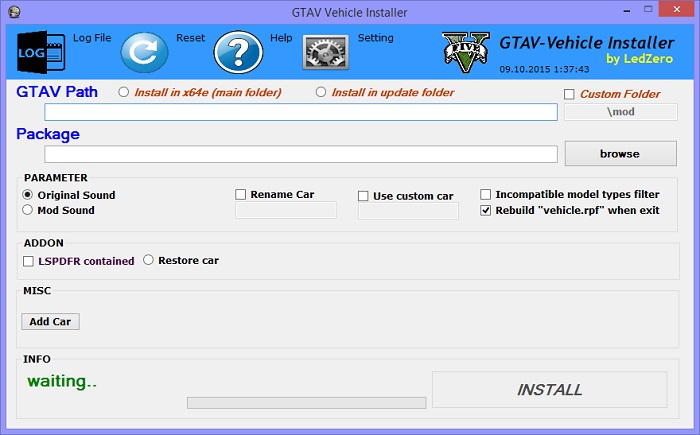Image resolution: width=700 pixels, height=435 pixels.
Task: Click the Add Car button
Action: pyautogui.click(x=50, y=322)
